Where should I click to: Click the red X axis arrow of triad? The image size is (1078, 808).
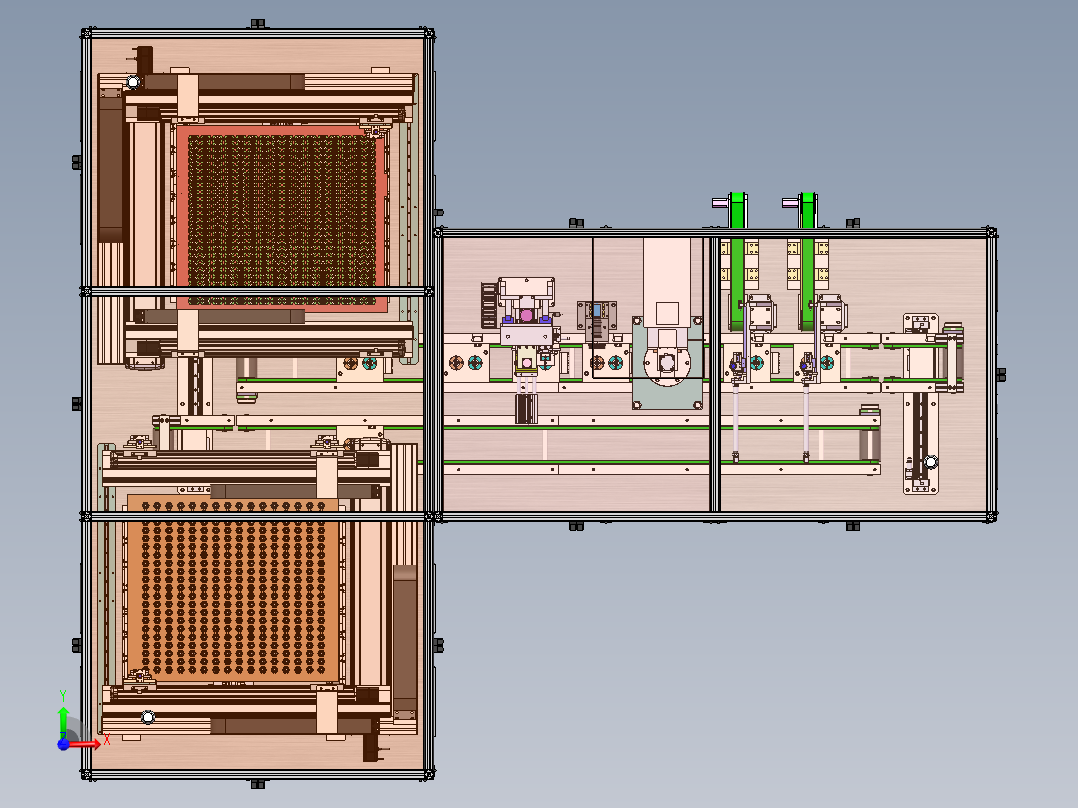[86, 743]
